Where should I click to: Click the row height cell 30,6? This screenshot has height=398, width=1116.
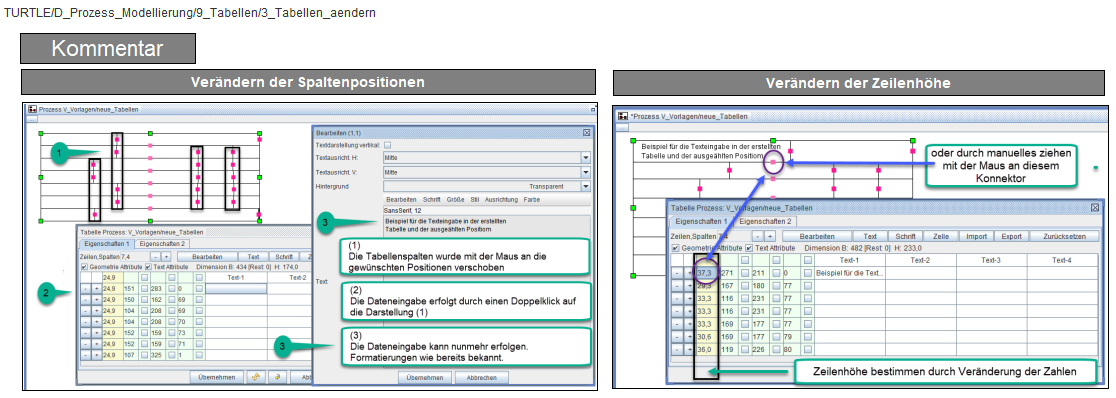coord(707,337)
